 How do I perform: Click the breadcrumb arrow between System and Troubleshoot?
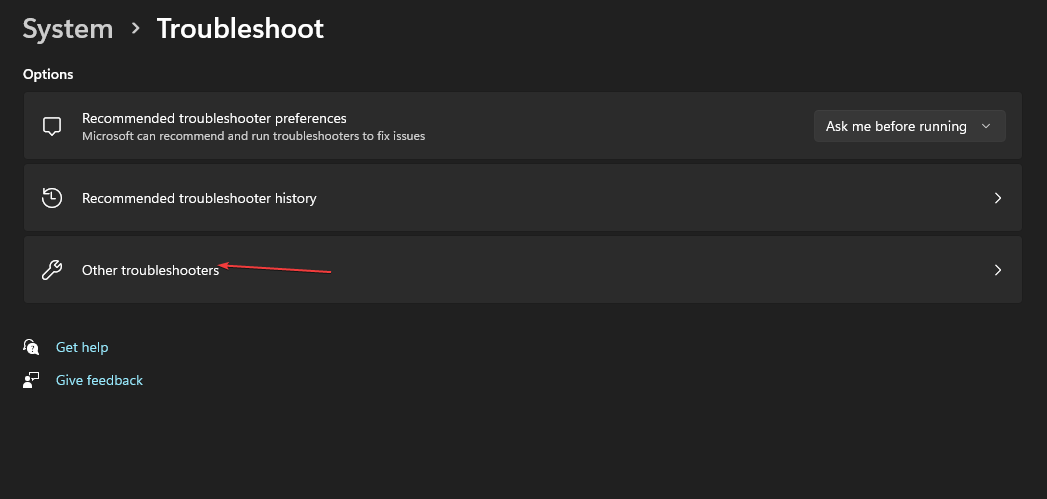coord(136,29)
